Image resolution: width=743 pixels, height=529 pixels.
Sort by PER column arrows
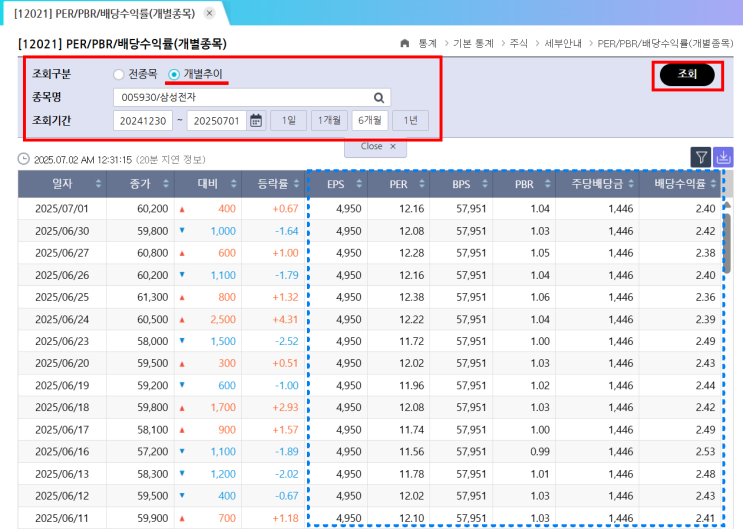point(422,184)
